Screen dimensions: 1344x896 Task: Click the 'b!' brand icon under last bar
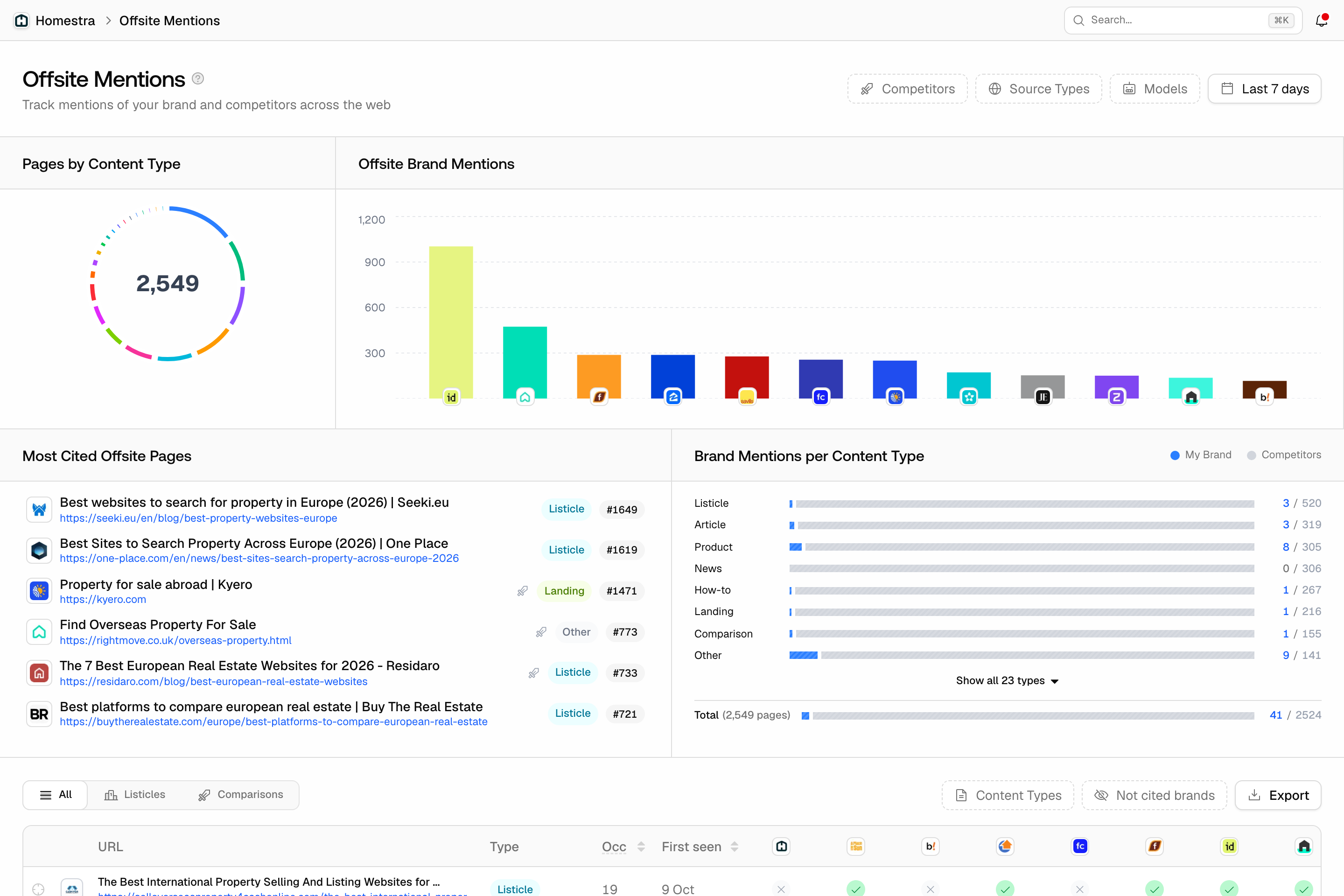point(1265,397)
